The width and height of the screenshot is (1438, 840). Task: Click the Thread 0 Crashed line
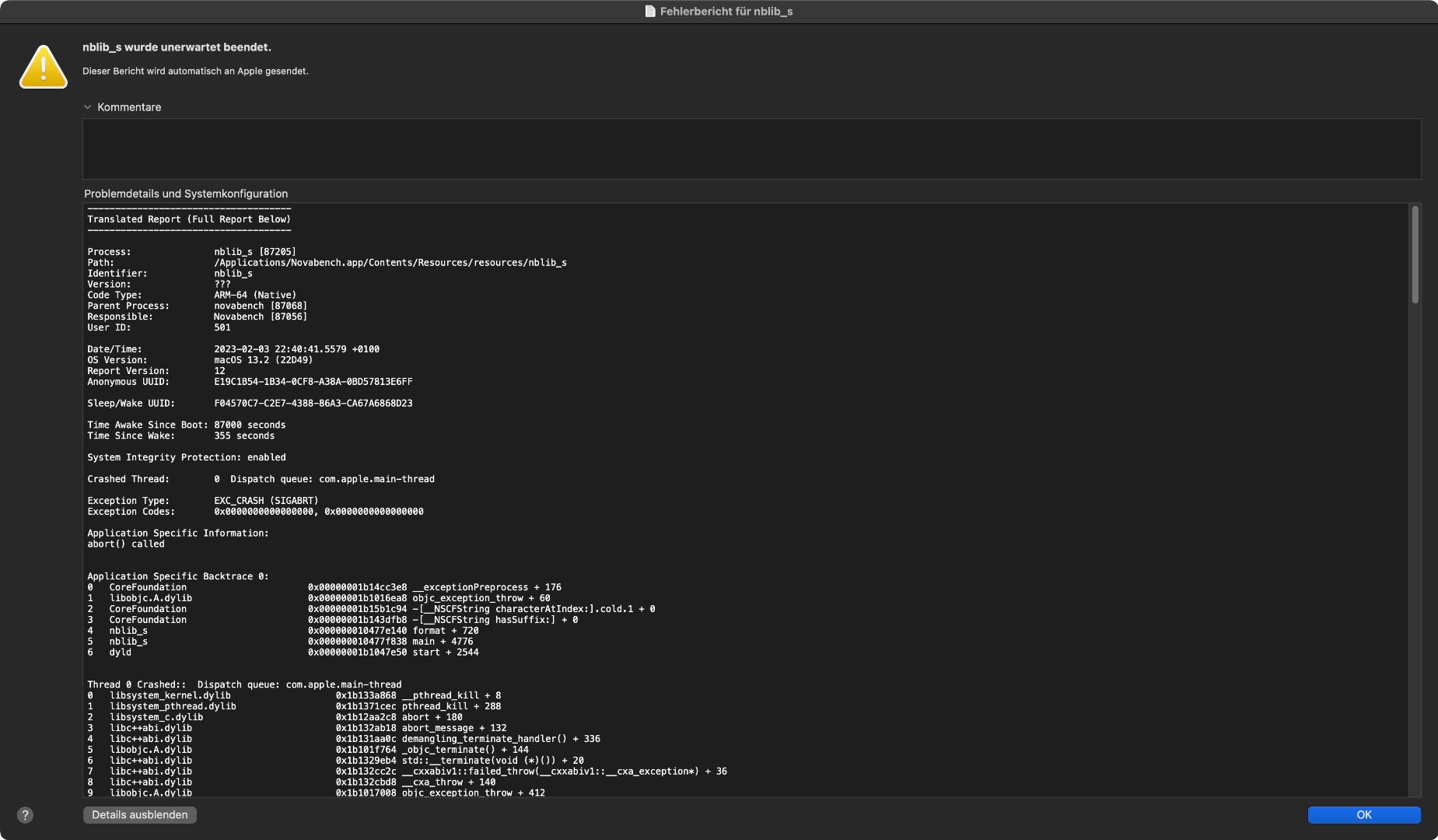click(x=244, y=685)
